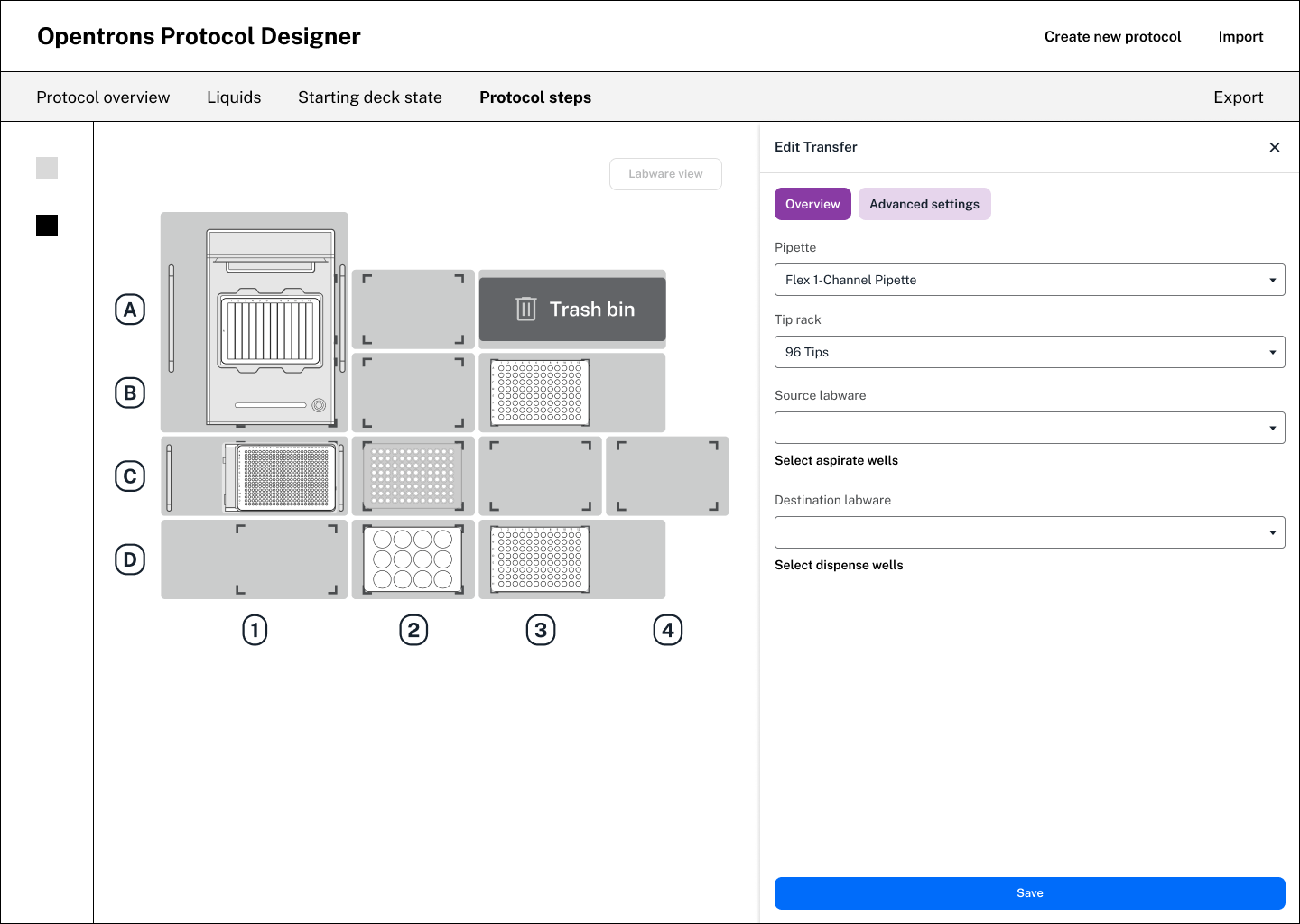Click the column 3 label marker

click(541, 630)
